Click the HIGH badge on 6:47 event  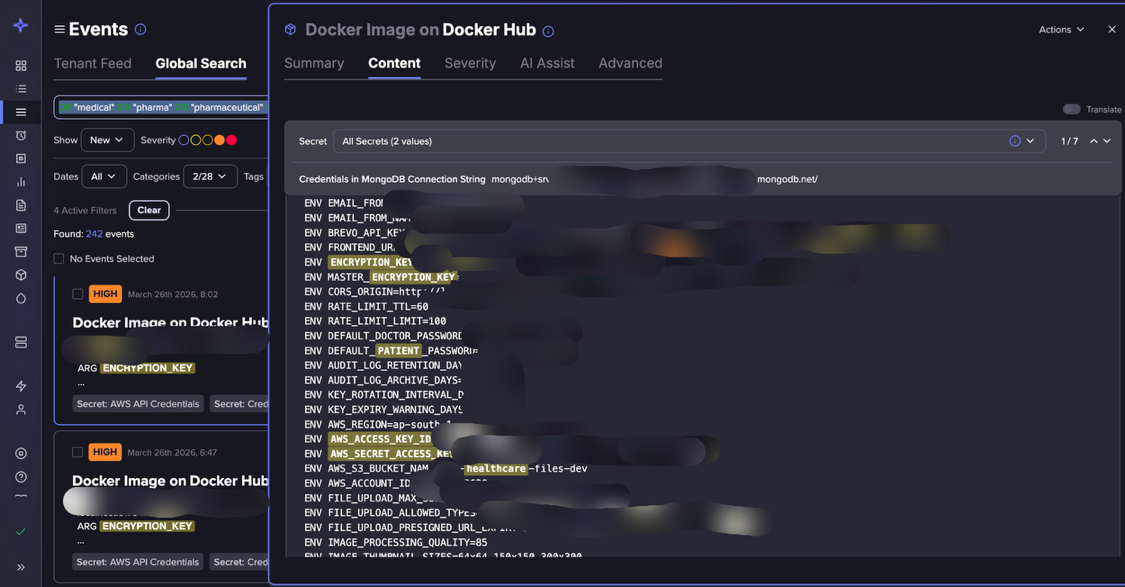105,452
